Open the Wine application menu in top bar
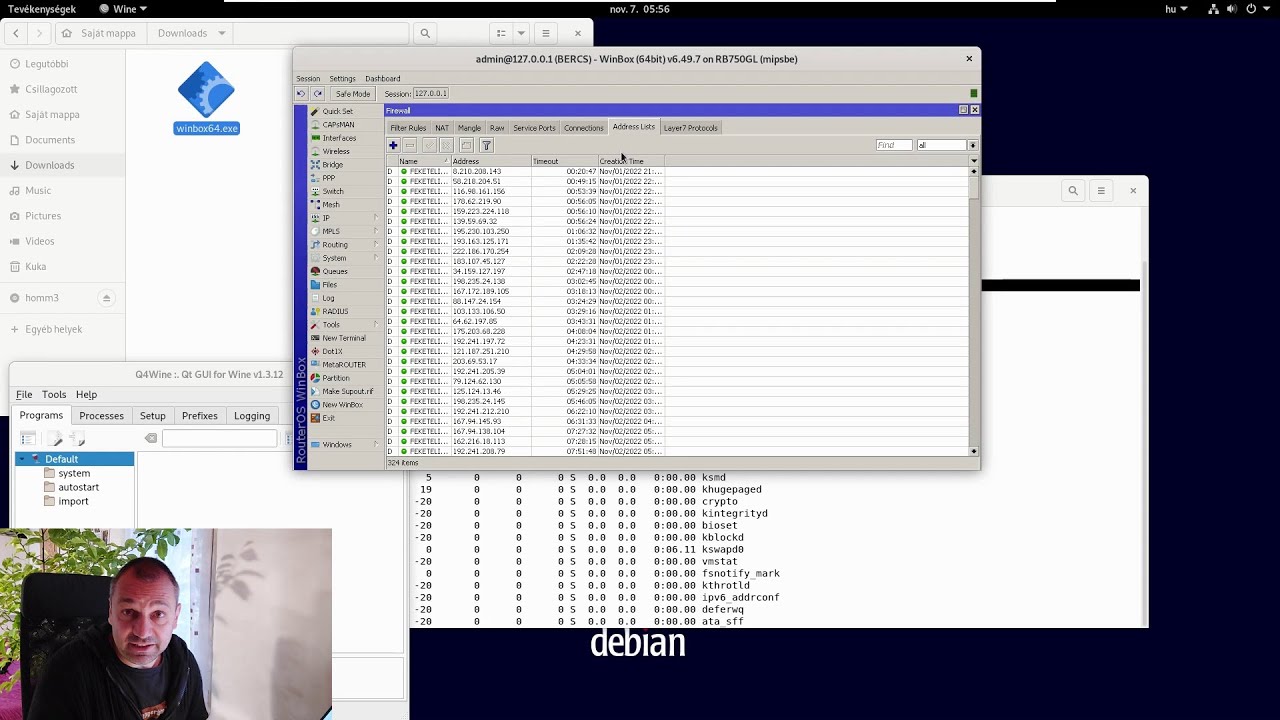Image resolution: width=1280 pixels, height=720 pixels. click(123, 9)
